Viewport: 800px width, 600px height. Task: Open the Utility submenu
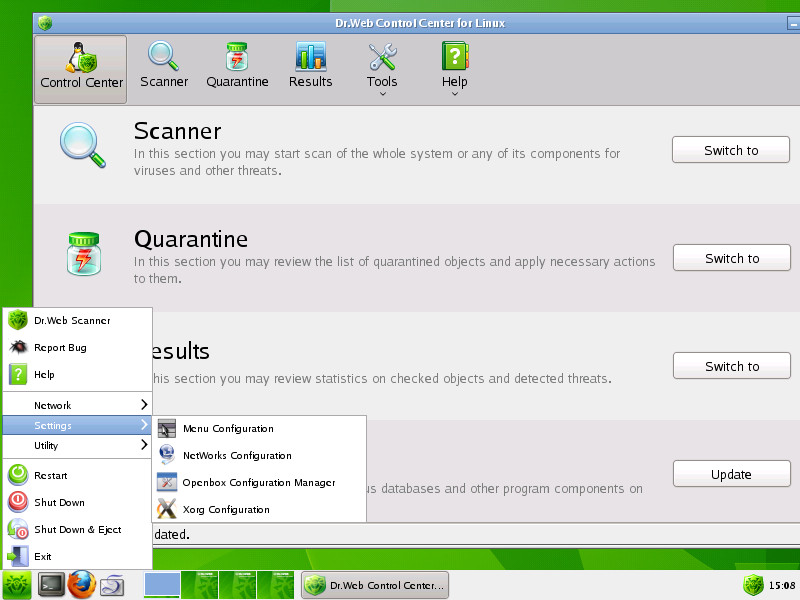coord(78,445)
